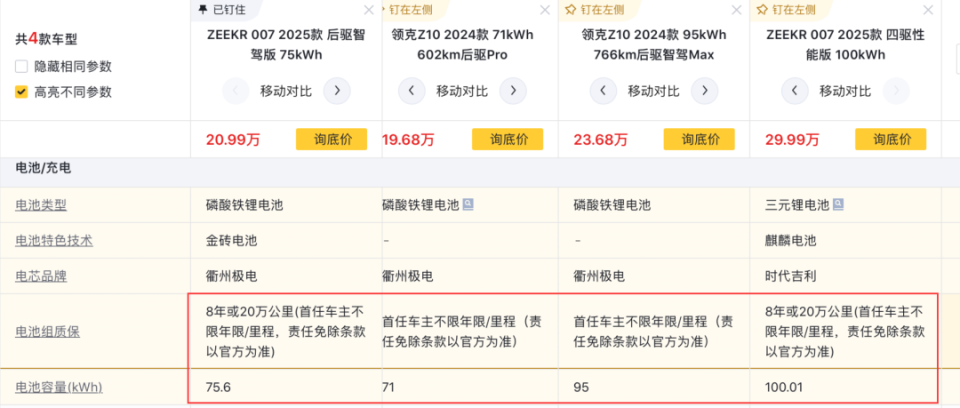Enable the 隐藏相同参数 checkbox
This screenshot has height=408, width=960.
pyautogui.click(x=21, y=67)
